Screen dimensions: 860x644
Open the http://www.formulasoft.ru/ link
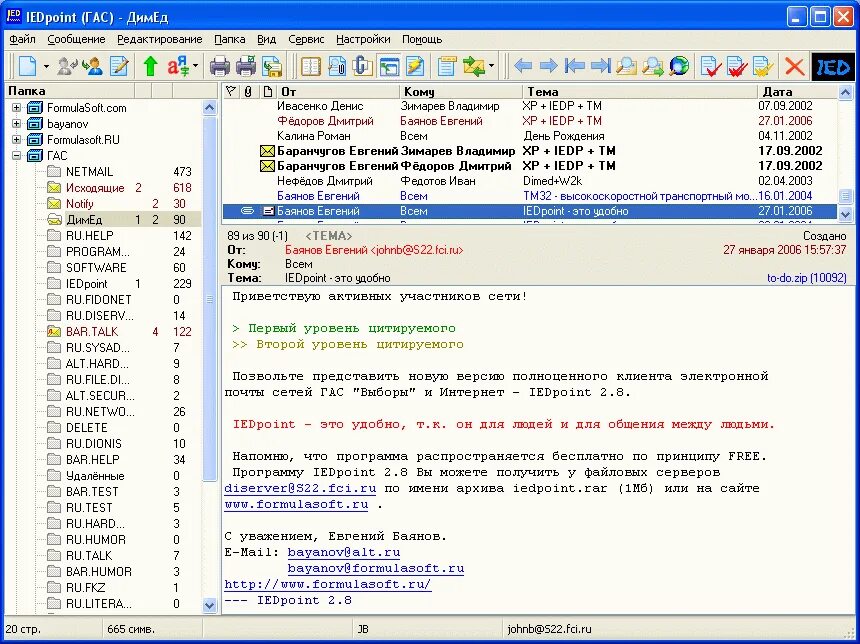(328, 584)
